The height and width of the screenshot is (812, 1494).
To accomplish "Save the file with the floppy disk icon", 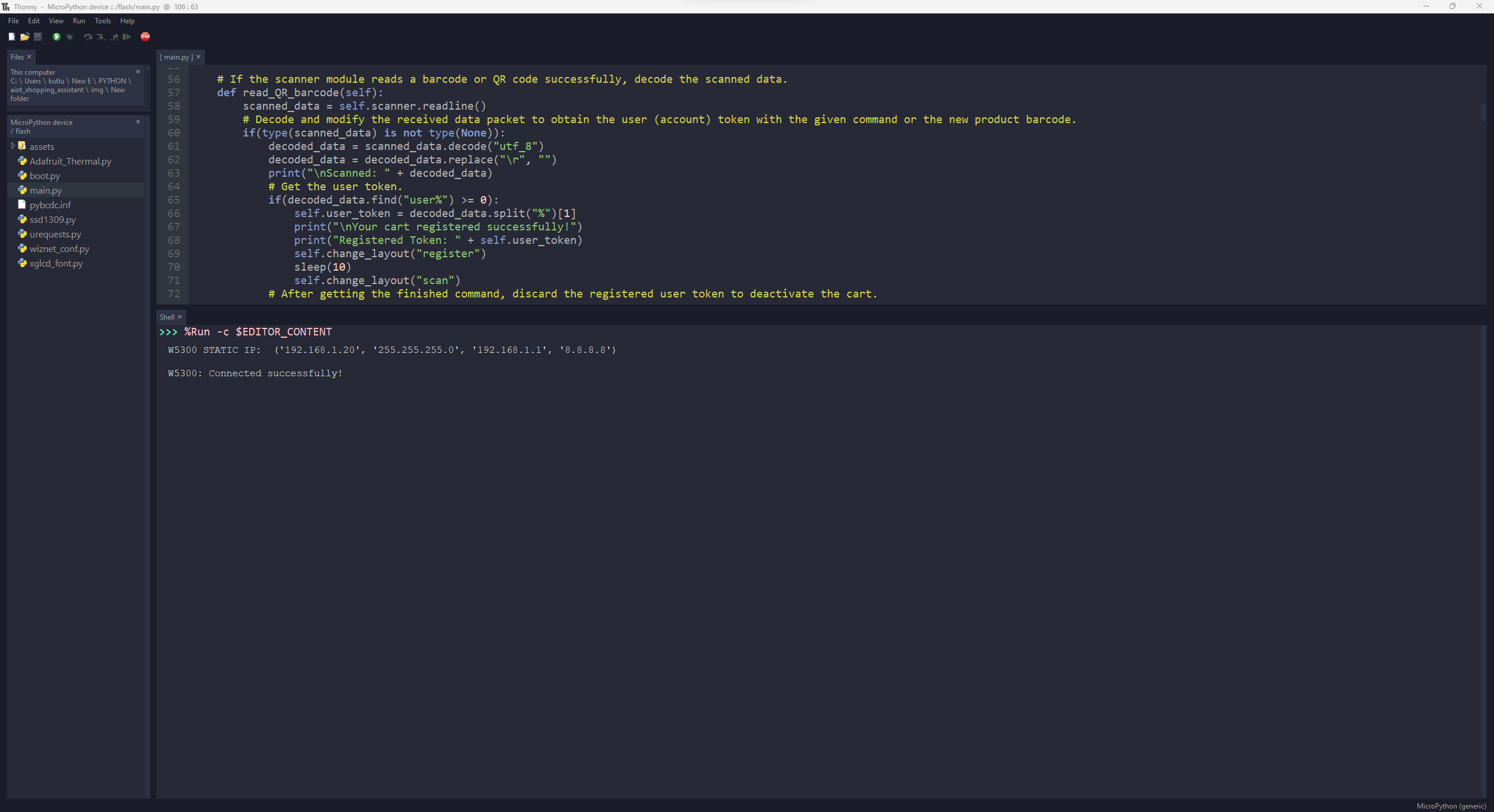I will click(38, 36).
